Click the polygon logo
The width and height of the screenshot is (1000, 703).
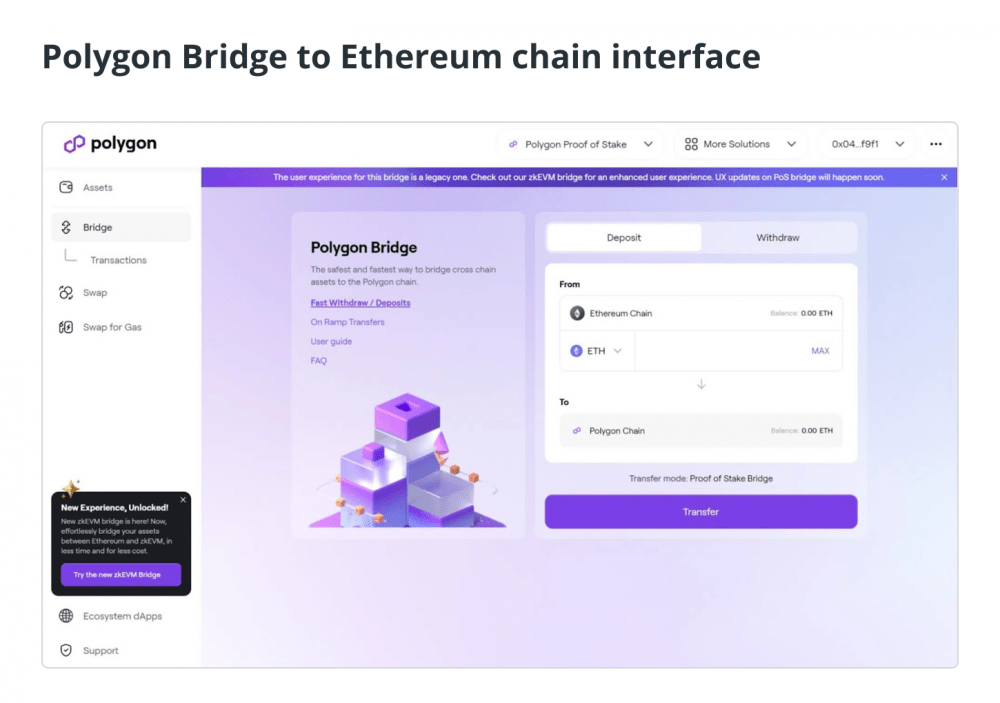110,144
